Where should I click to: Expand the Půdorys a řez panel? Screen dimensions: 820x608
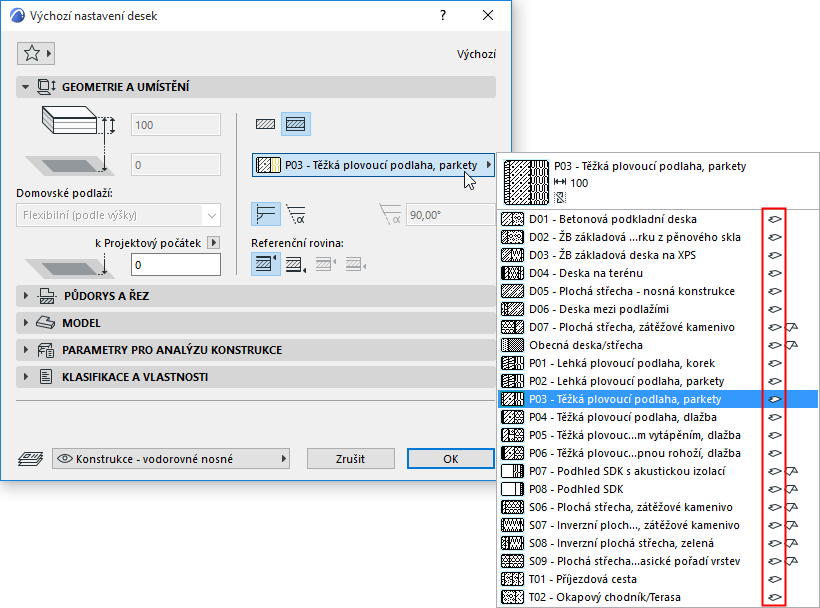[25, 296]
